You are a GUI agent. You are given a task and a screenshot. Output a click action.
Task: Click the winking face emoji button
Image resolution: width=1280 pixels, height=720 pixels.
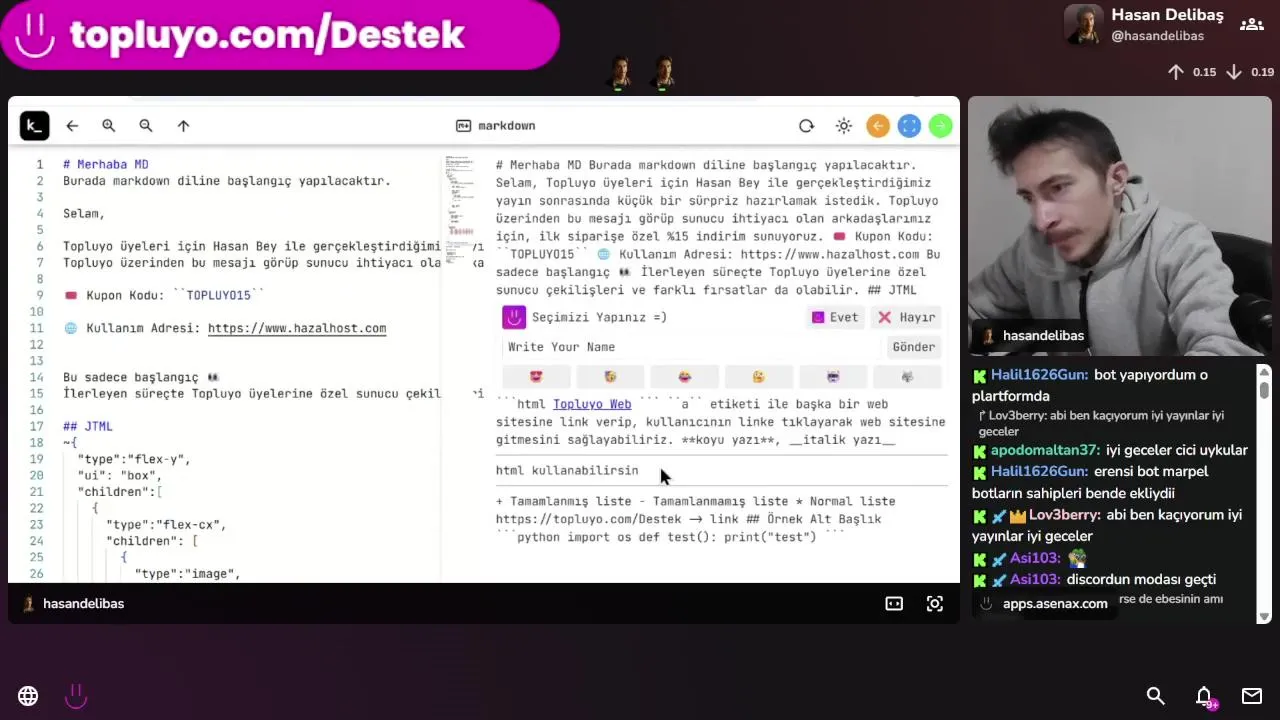759,377
